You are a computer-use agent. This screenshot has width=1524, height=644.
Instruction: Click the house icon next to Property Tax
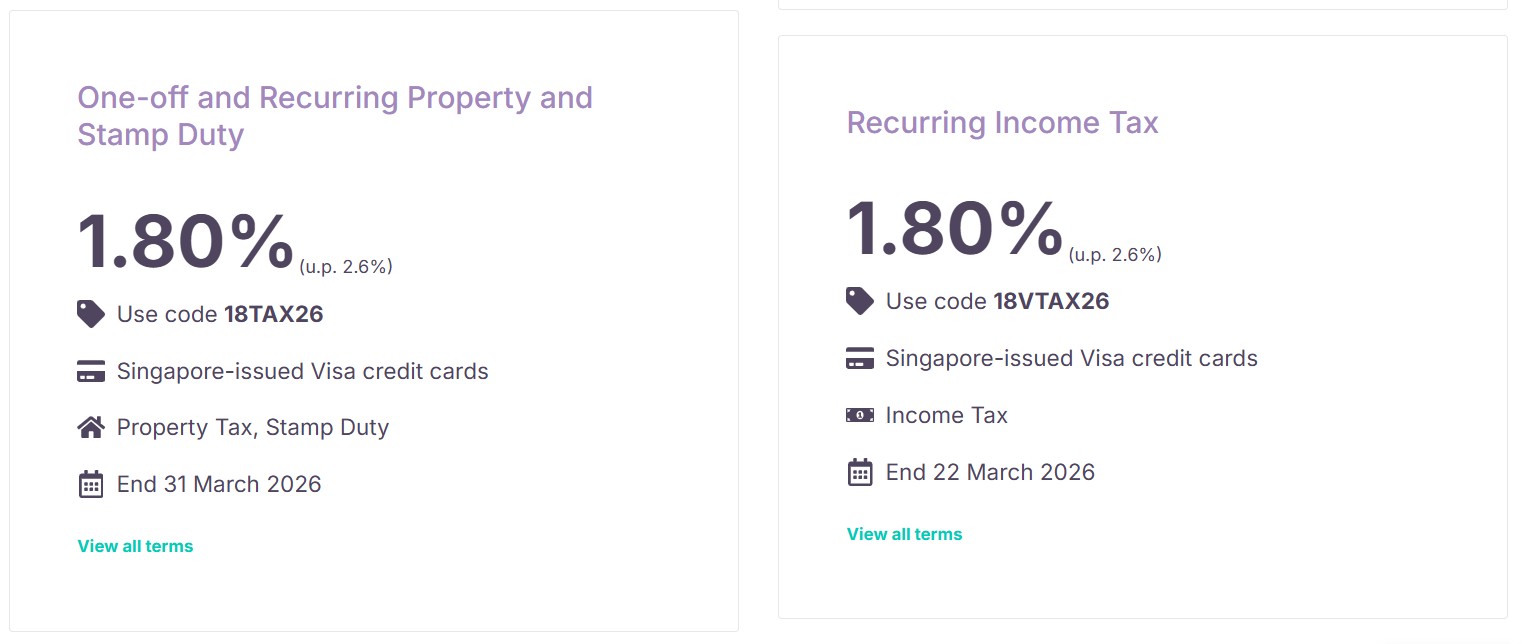click(x=91, y=428)
